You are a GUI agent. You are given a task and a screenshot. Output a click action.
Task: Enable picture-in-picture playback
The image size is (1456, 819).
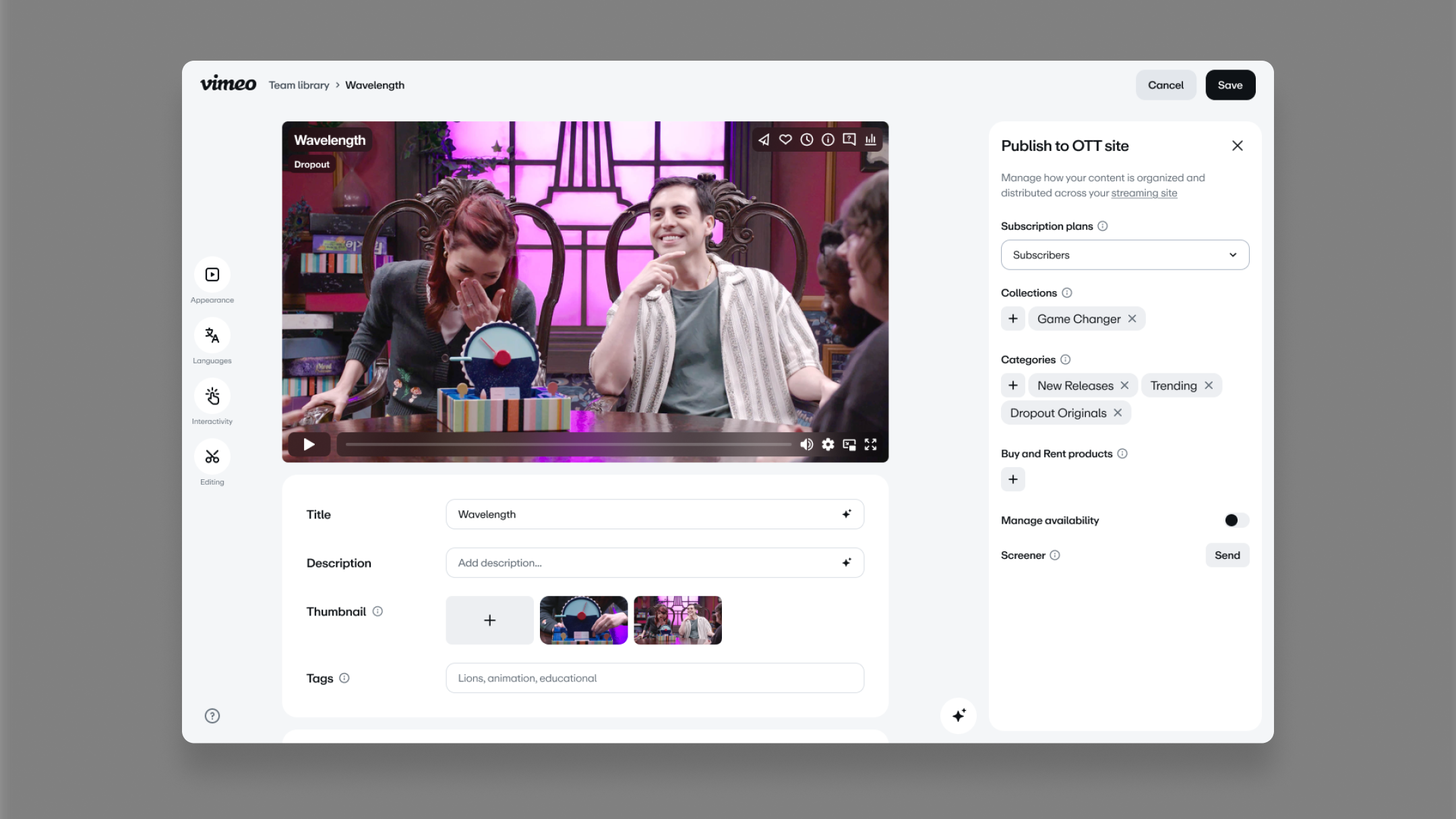click(849, 444)
